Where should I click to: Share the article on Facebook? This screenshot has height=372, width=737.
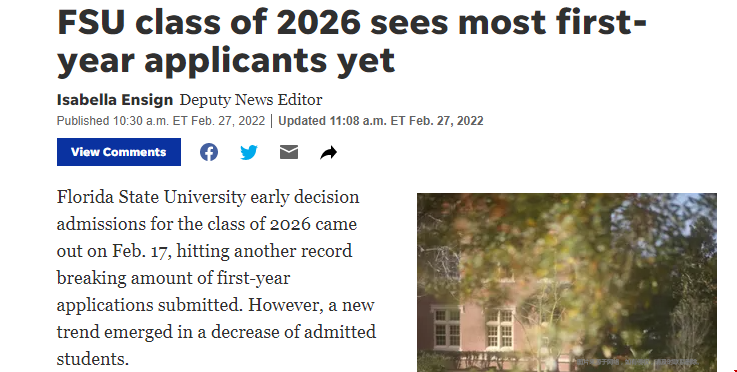(x=209, y=152)
